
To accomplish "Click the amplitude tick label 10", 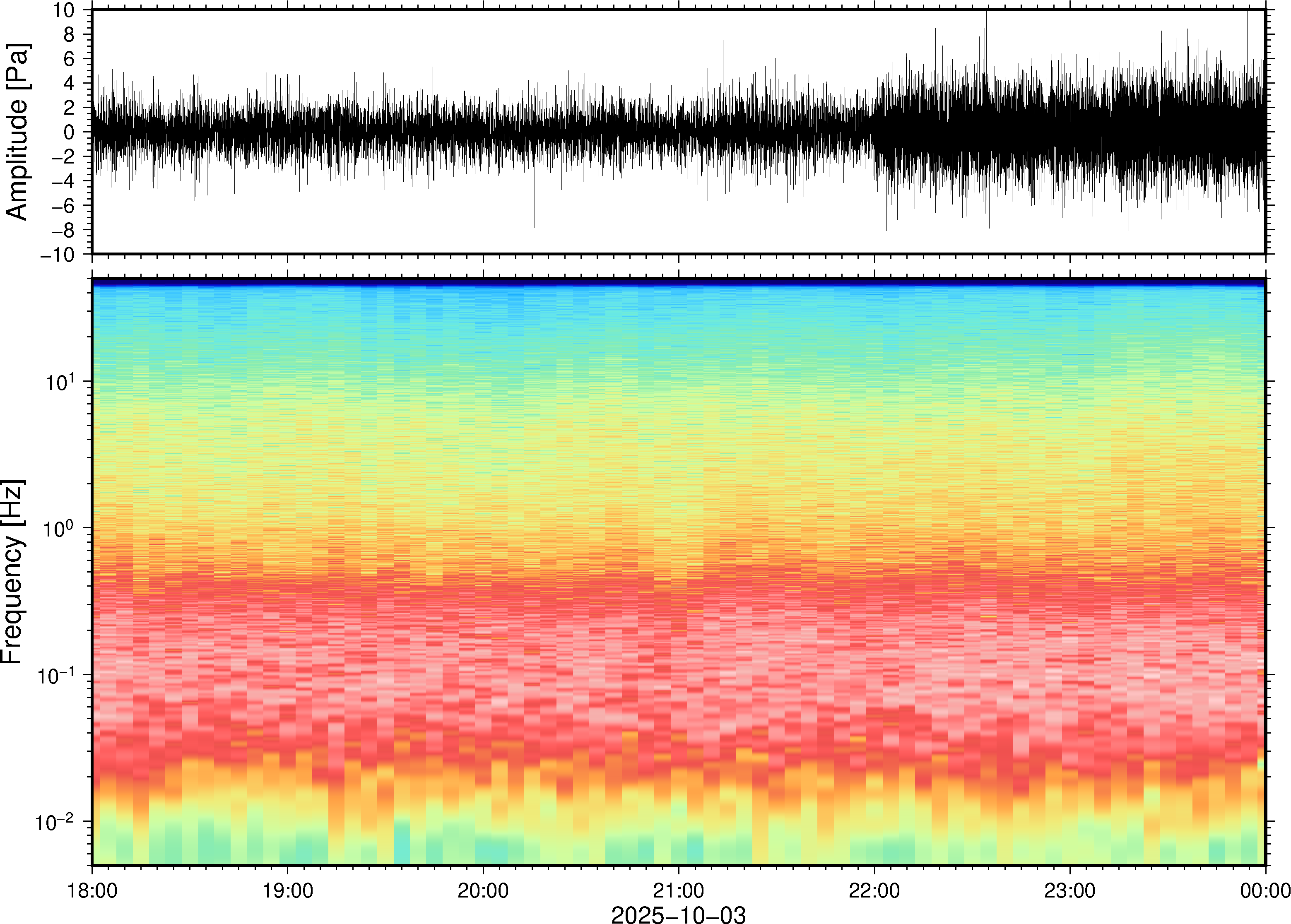I will click(64, 10).
